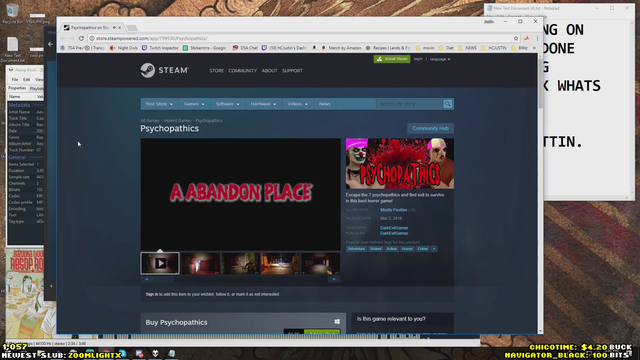
Task: Open the COMMUNITY menu in the Steam header
Action: [x=242, y=71]
